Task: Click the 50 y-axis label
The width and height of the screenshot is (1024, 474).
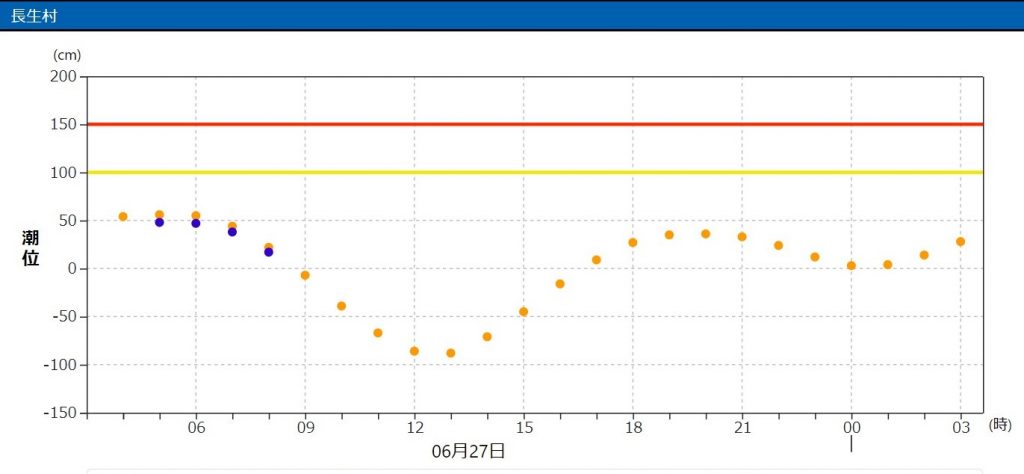Action: tap(69, 221)
